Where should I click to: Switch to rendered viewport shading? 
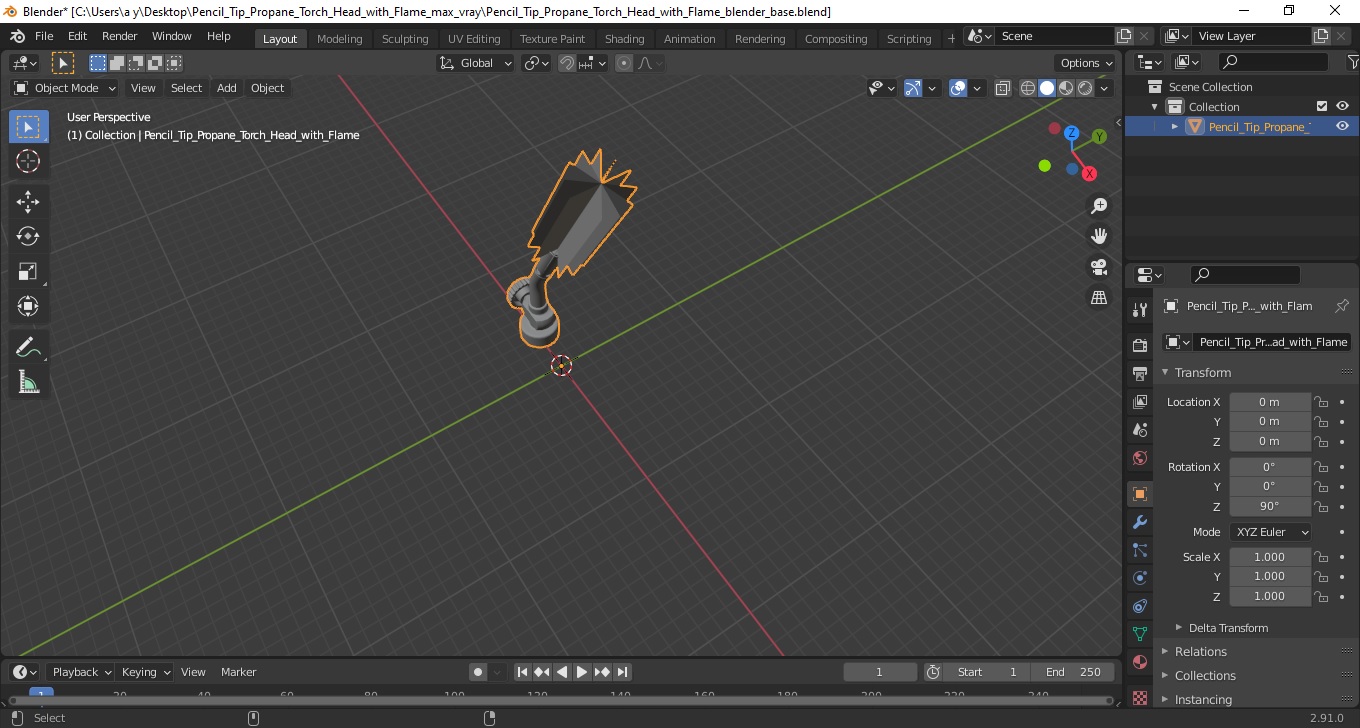[x=1085, y=88]
